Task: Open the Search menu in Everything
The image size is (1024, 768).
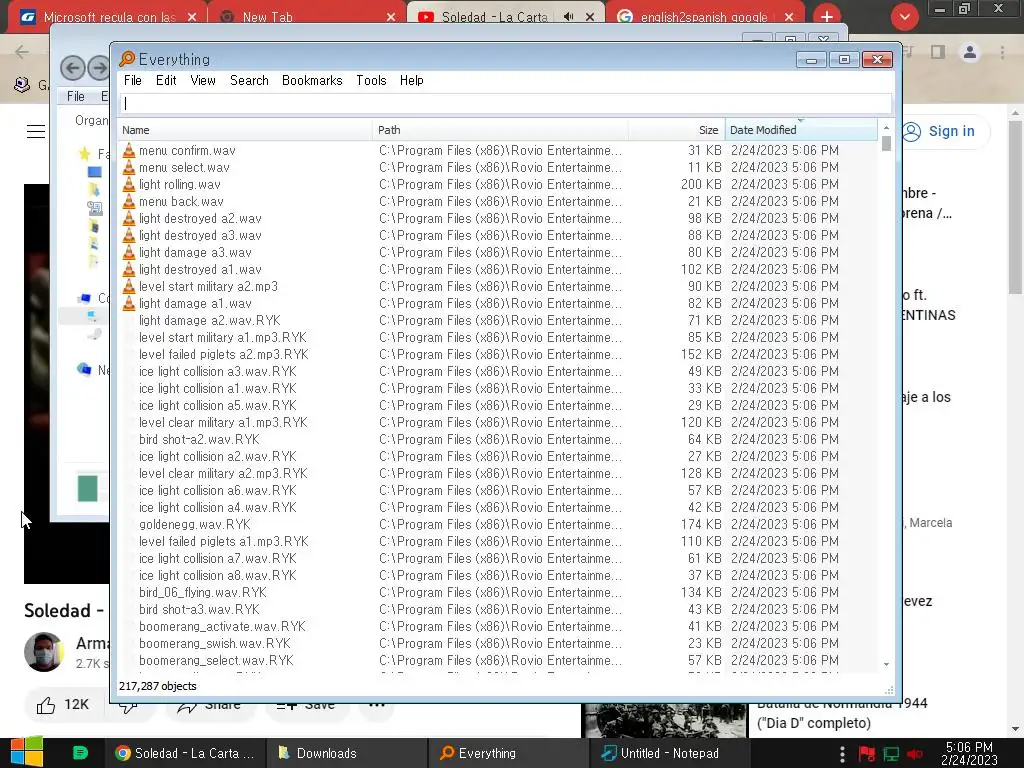Action: [249, 80]
